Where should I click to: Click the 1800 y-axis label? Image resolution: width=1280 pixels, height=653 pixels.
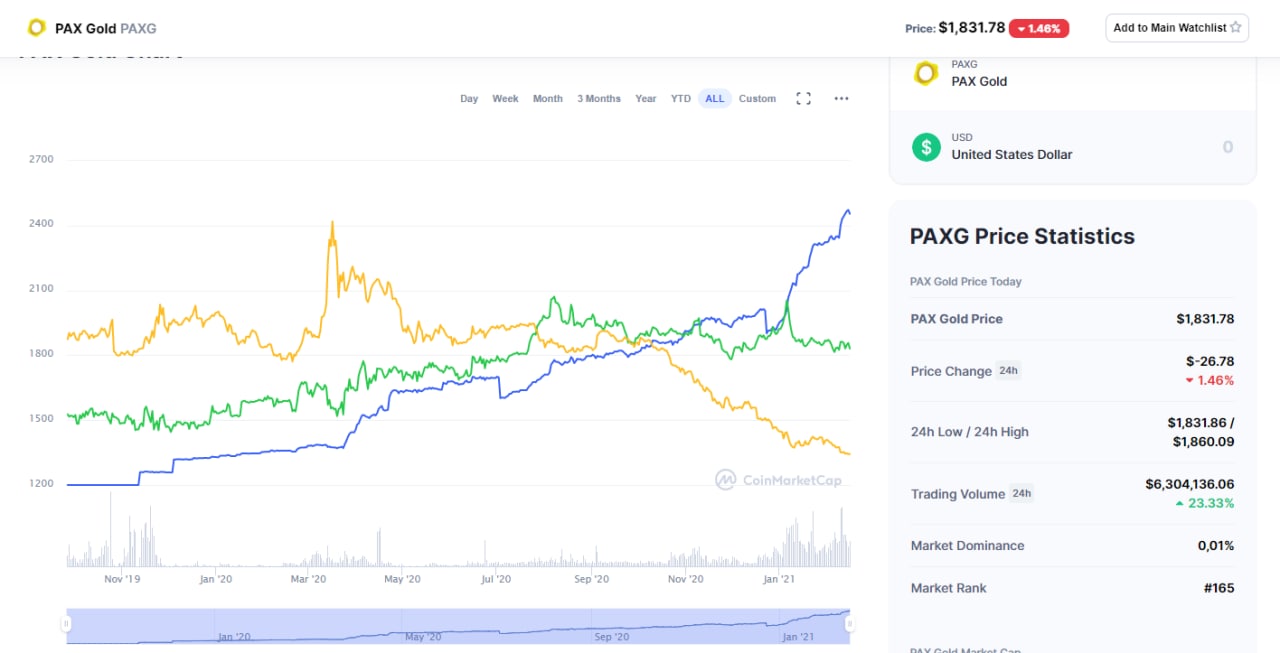coord(42,354)
